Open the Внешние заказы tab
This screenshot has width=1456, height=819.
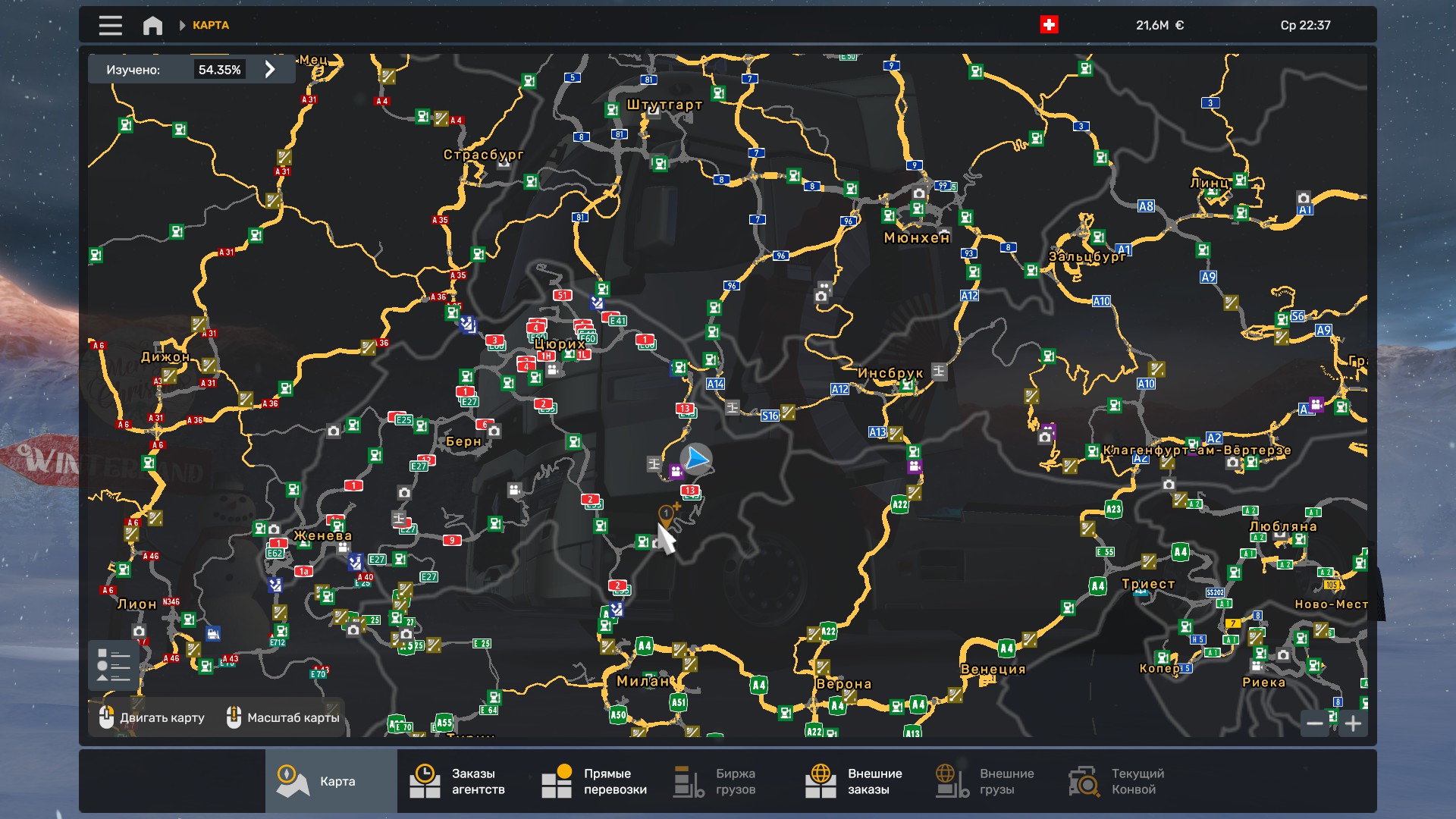pos(859,781)
